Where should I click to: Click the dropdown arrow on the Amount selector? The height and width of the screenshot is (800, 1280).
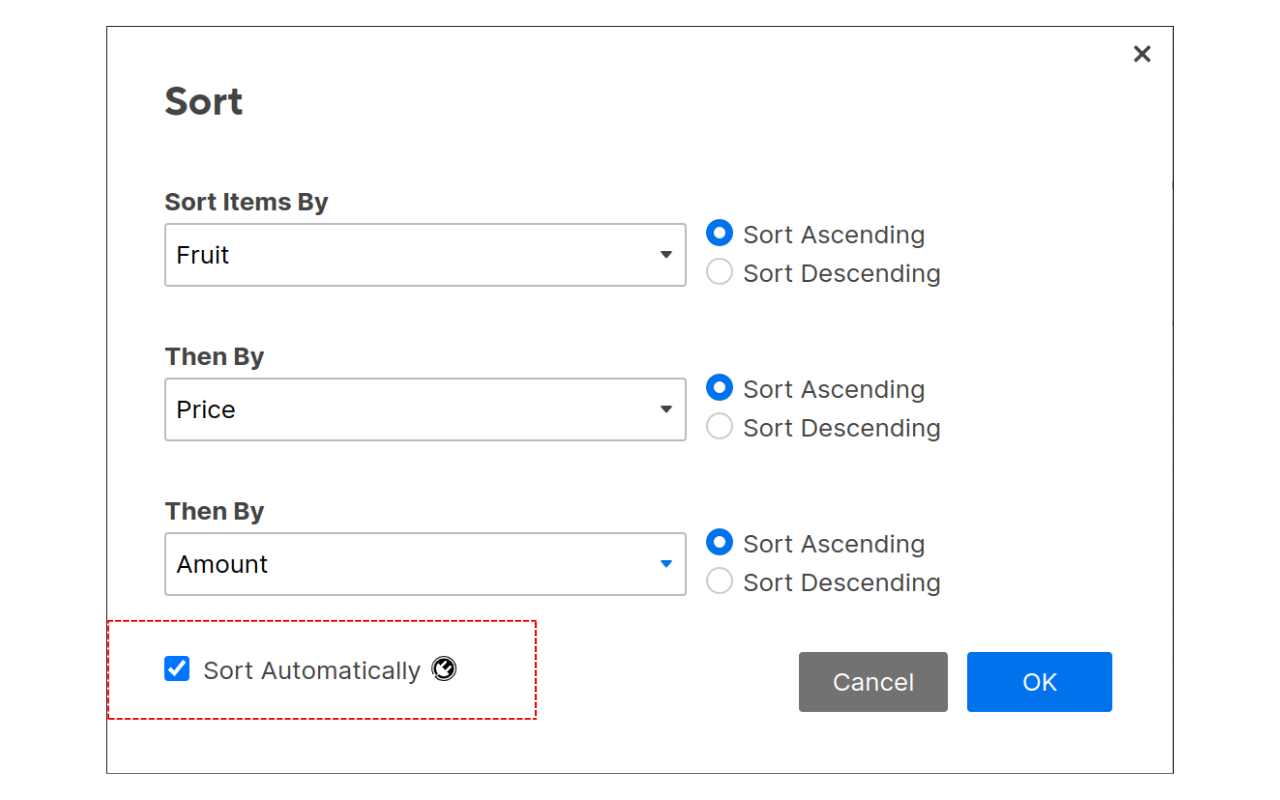coord(666,563)
